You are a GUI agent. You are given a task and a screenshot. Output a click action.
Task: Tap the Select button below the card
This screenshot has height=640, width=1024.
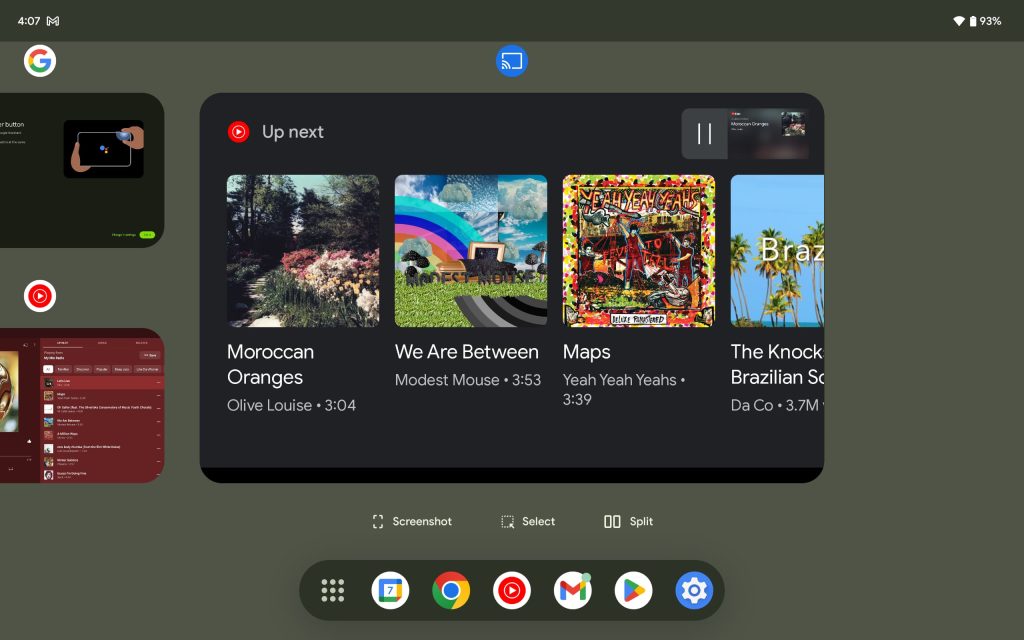(528, 522)
